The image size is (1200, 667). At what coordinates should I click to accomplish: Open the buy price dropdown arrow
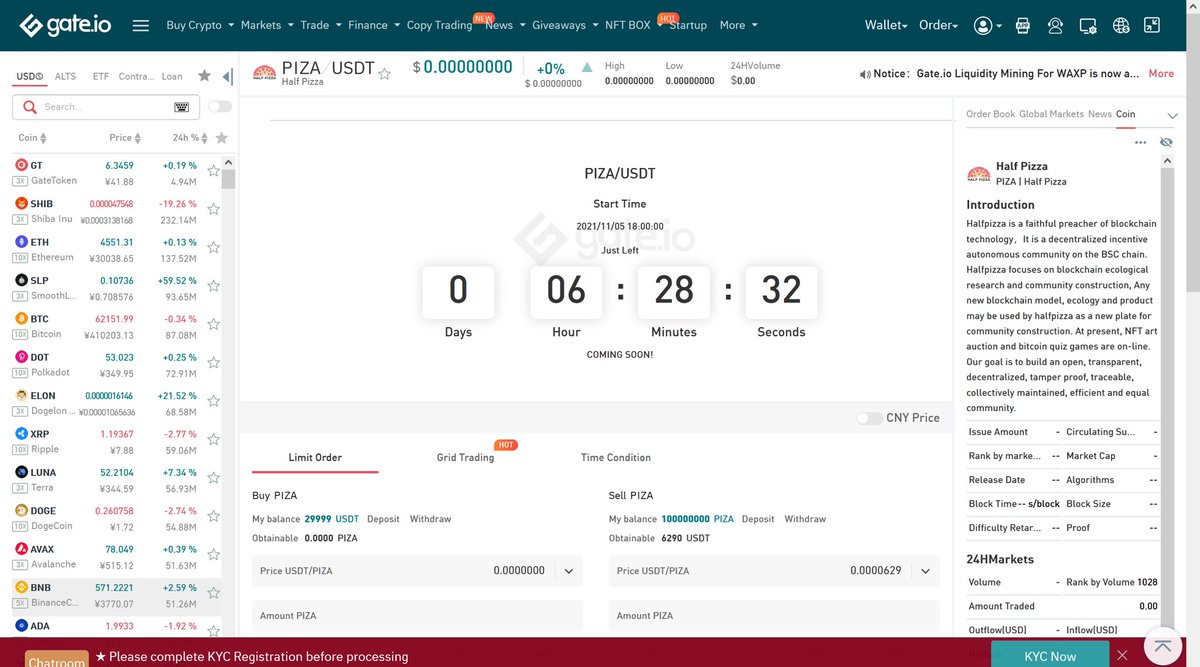(569, 571)
